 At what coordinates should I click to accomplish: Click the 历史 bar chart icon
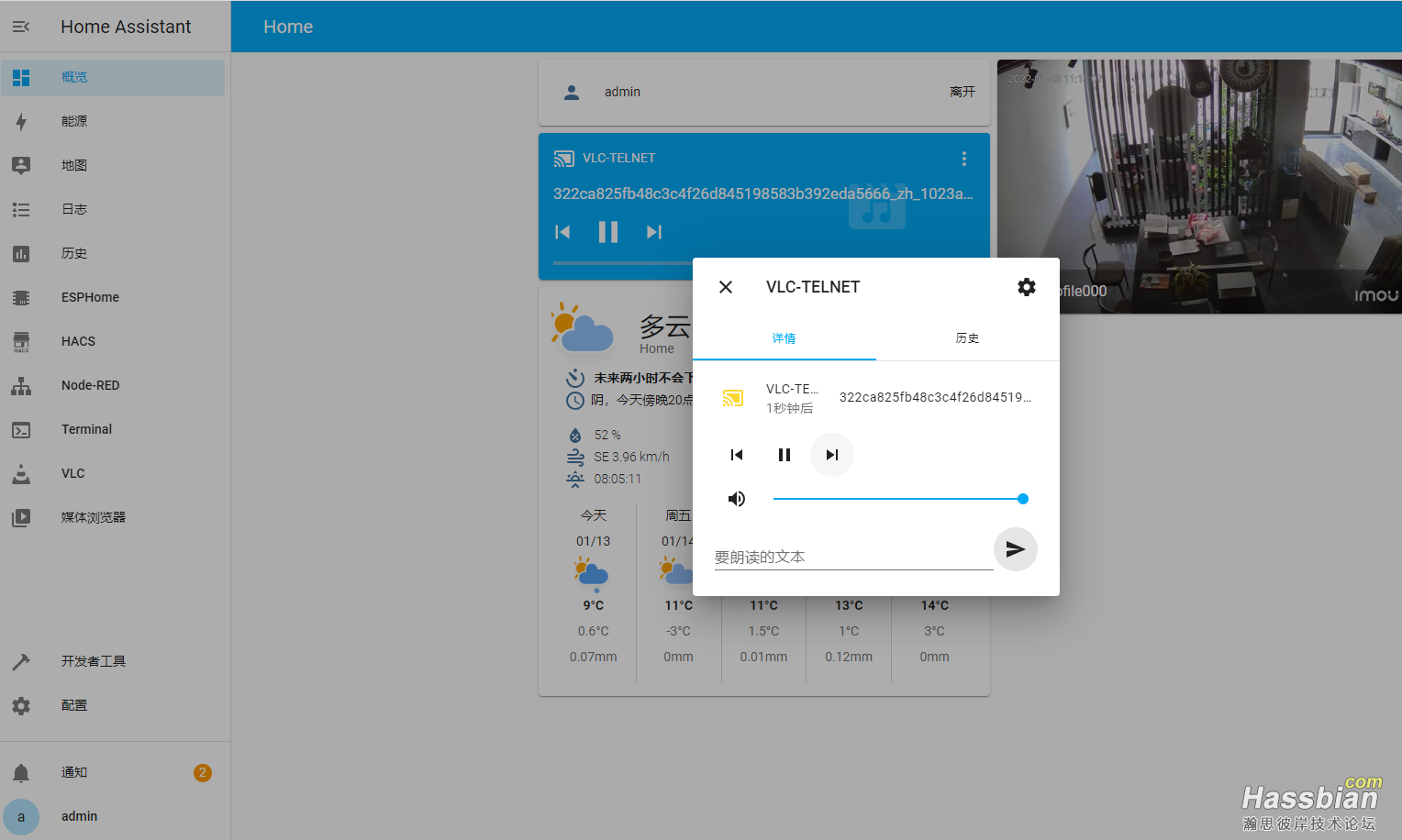coord(21,253)
